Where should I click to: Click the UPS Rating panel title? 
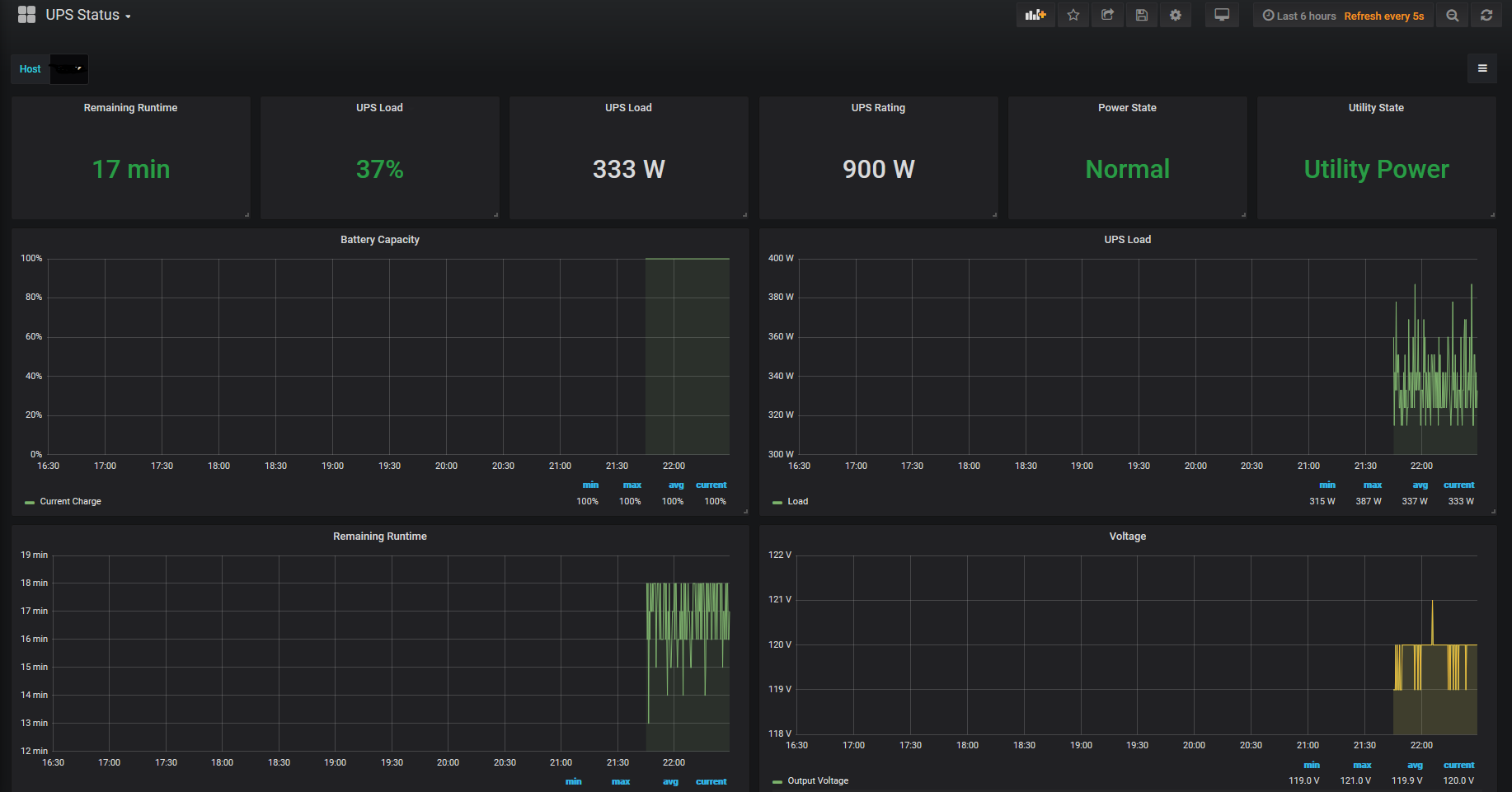click(x=878, y=108)
